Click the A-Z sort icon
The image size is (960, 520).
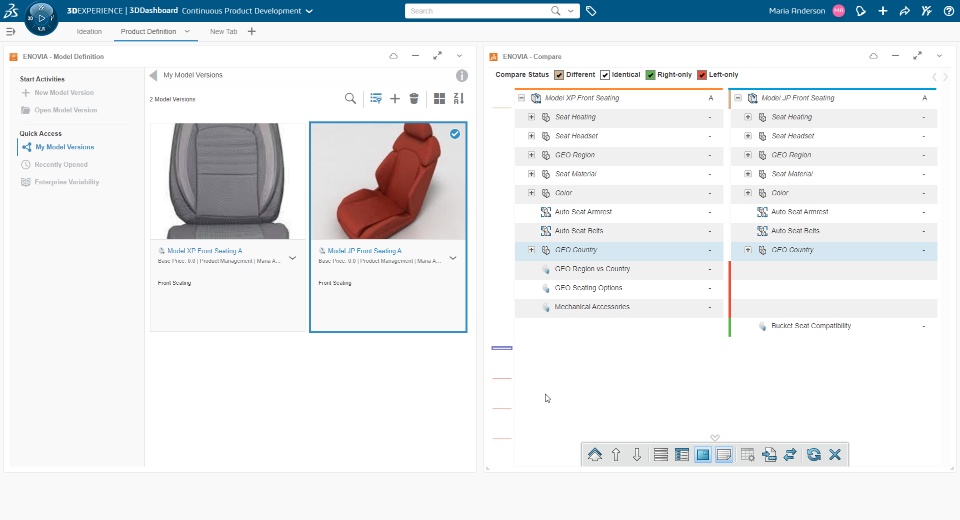(x=459, y=99)
